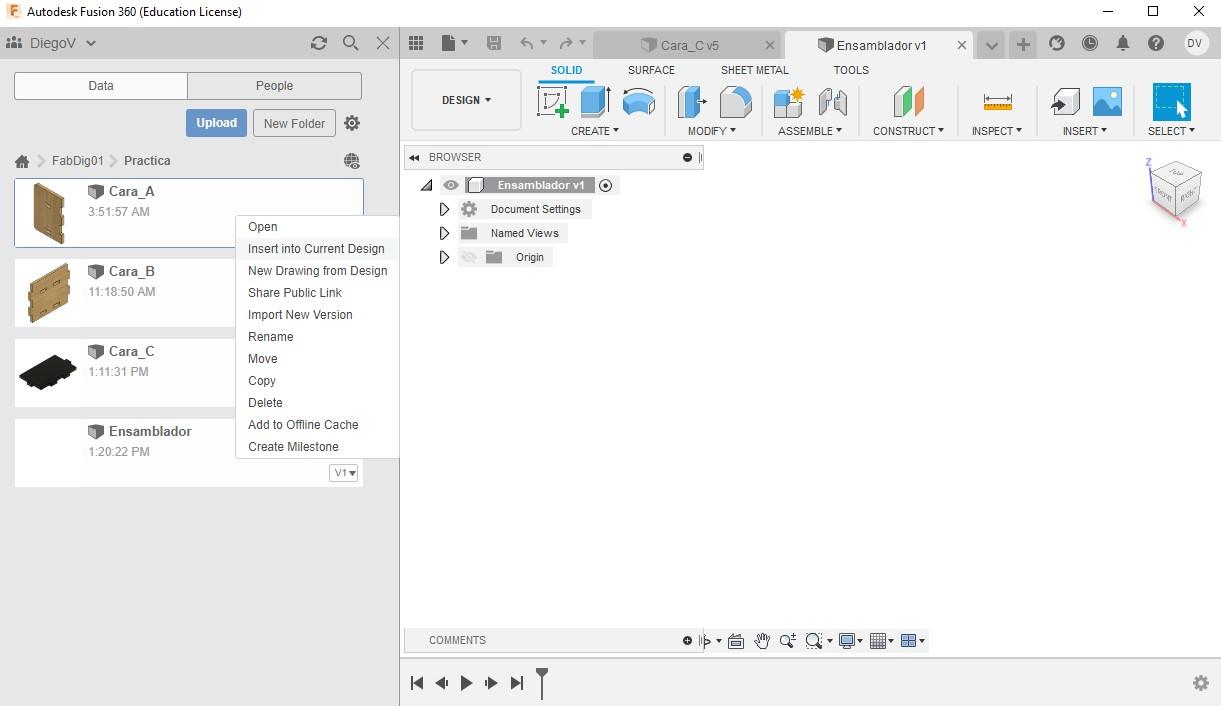Screen dimensions: 1221x706
Task: Select the Offset Plane tool
Action: point(908,102)
